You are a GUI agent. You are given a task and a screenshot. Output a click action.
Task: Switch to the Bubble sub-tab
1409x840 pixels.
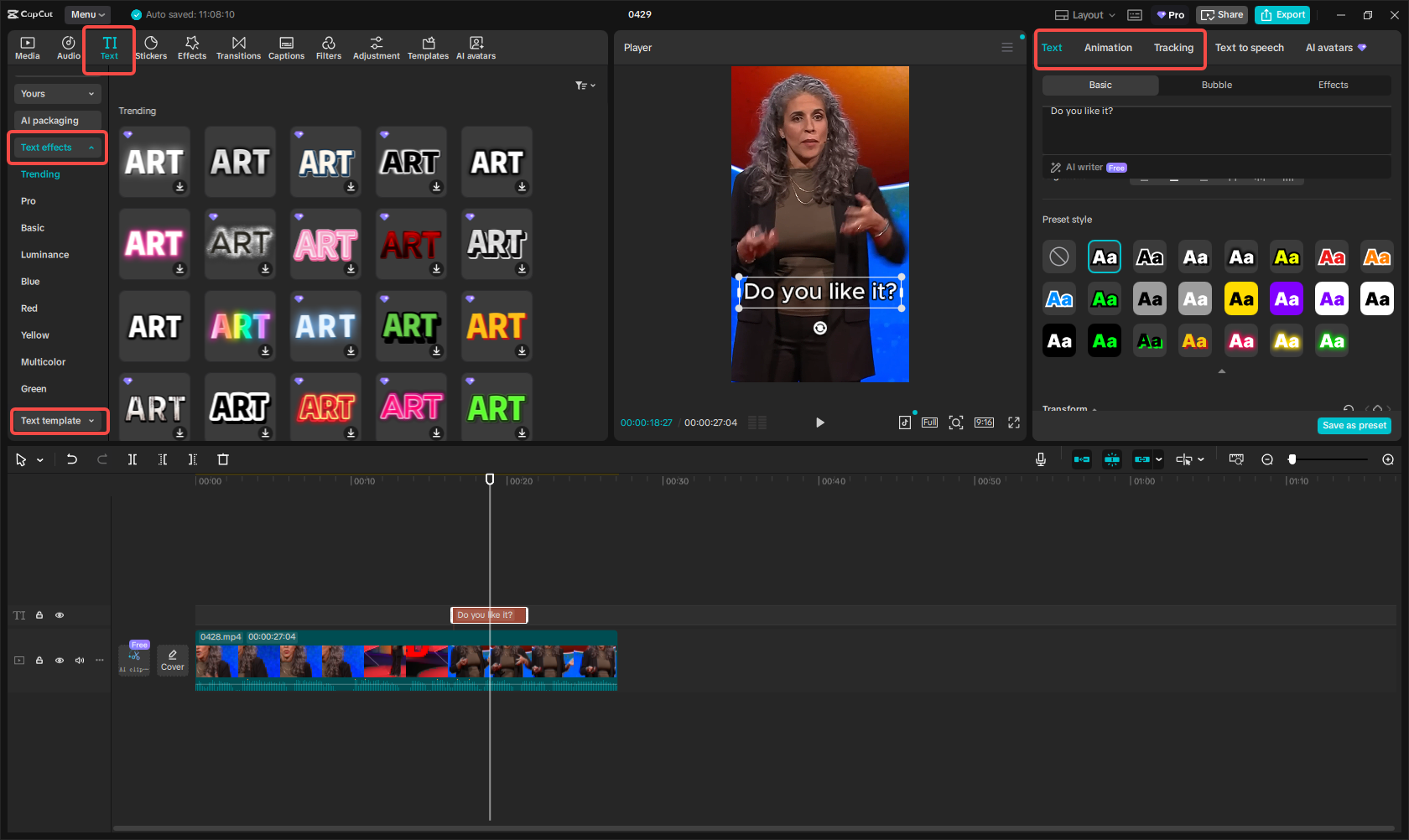[x=1217, y=85]
